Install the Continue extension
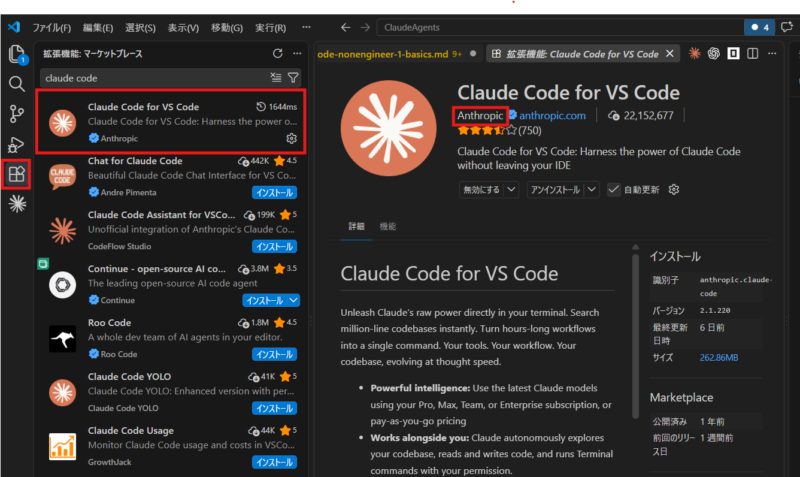This screenshot has width=800, height=477. click(265, 300)
